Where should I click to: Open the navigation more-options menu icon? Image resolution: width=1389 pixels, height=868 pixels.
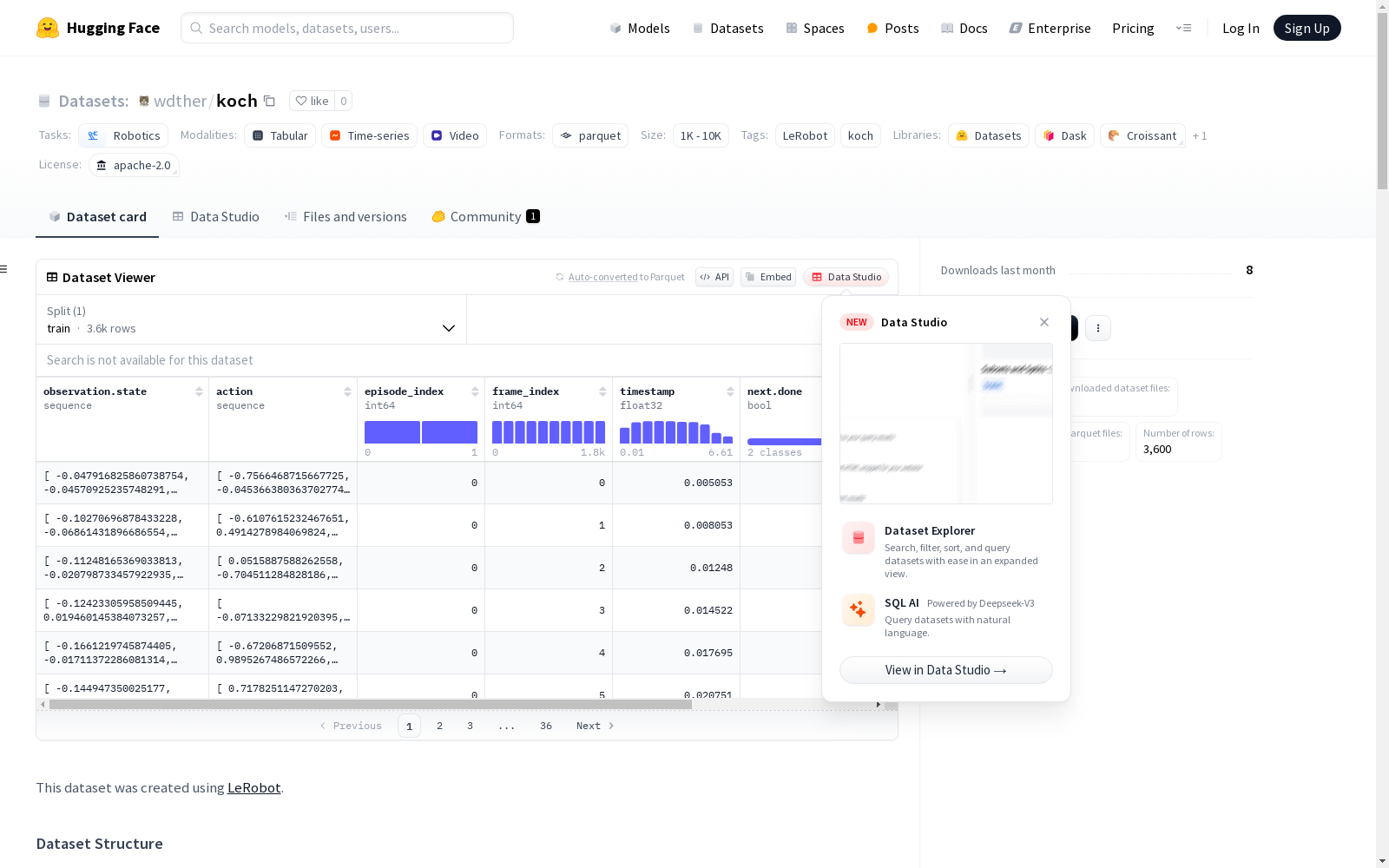[1183, 28]
